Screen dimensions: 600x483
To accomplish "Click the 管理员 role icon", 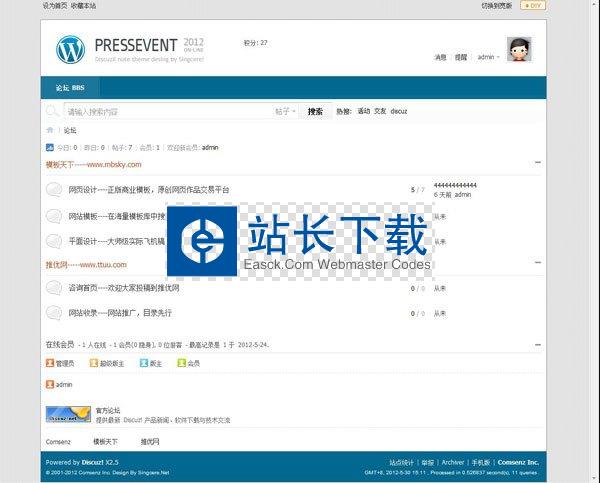I will 50,363.
